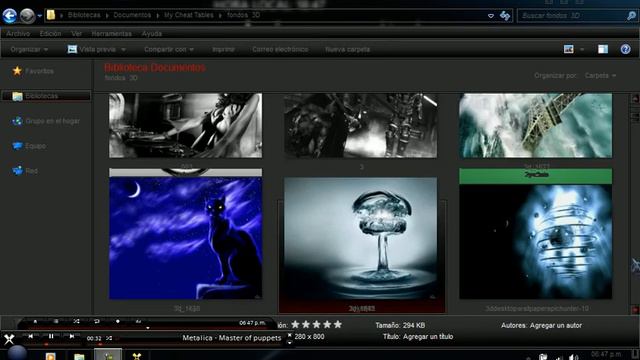The width and height of the screenshot is (640, 360).
Task: Click Agregar un título in the details pane
Action: [428, 337]
